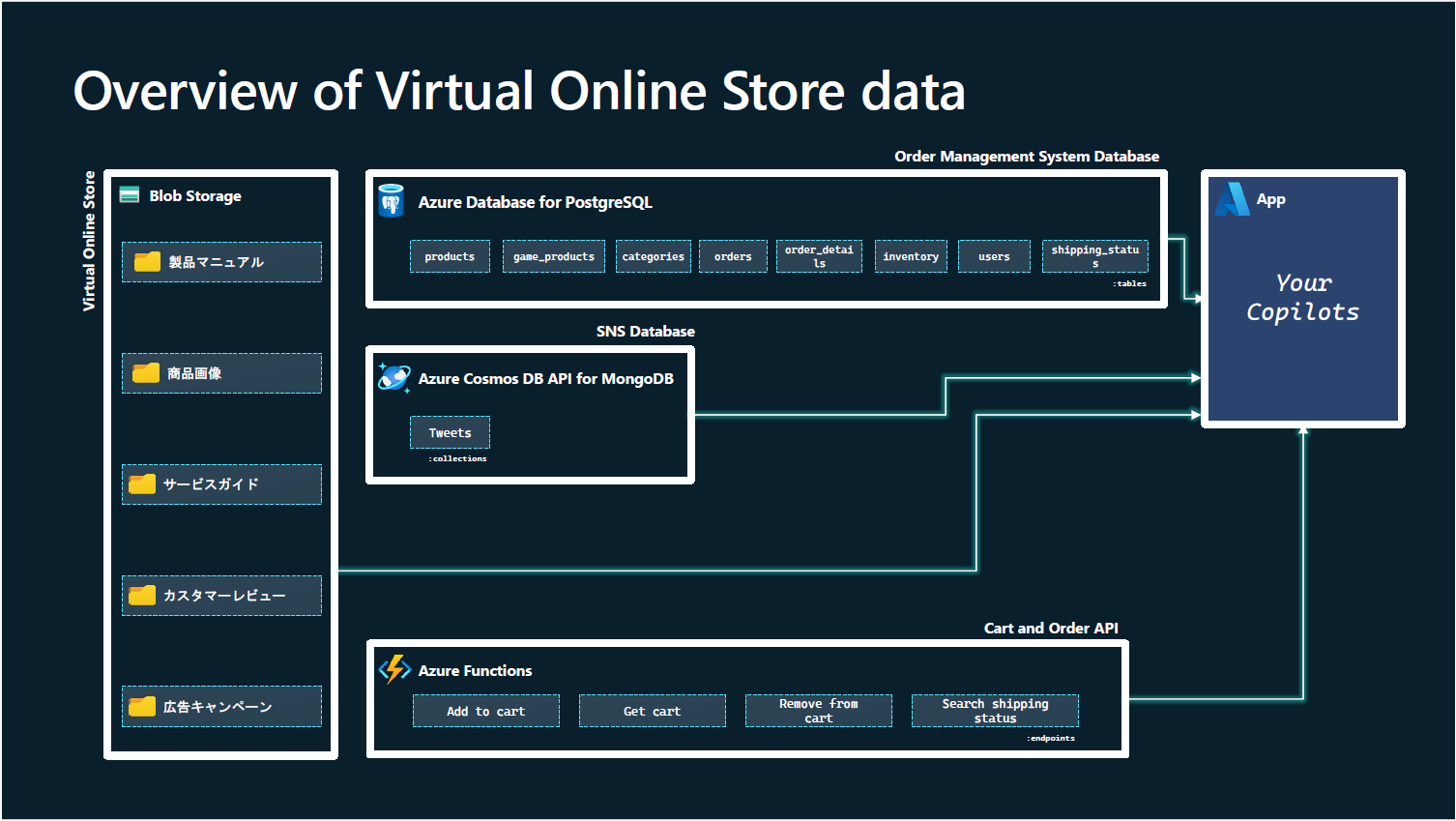
Task: Click the Azure App logo icon
Action: click(x=1233, y=199)
